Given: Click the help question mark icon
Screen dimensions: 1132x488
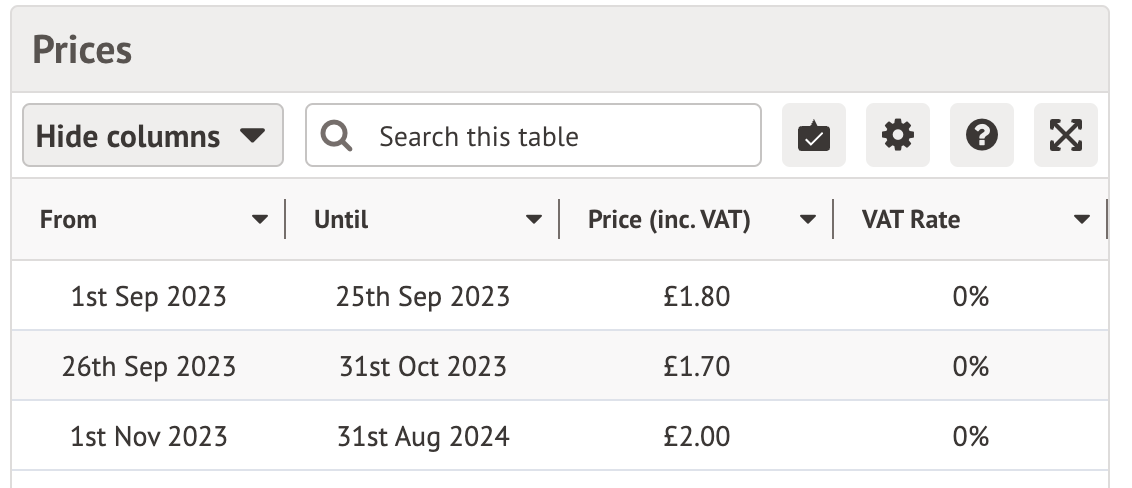Looking at the screenshot, I should coord(982,136).
